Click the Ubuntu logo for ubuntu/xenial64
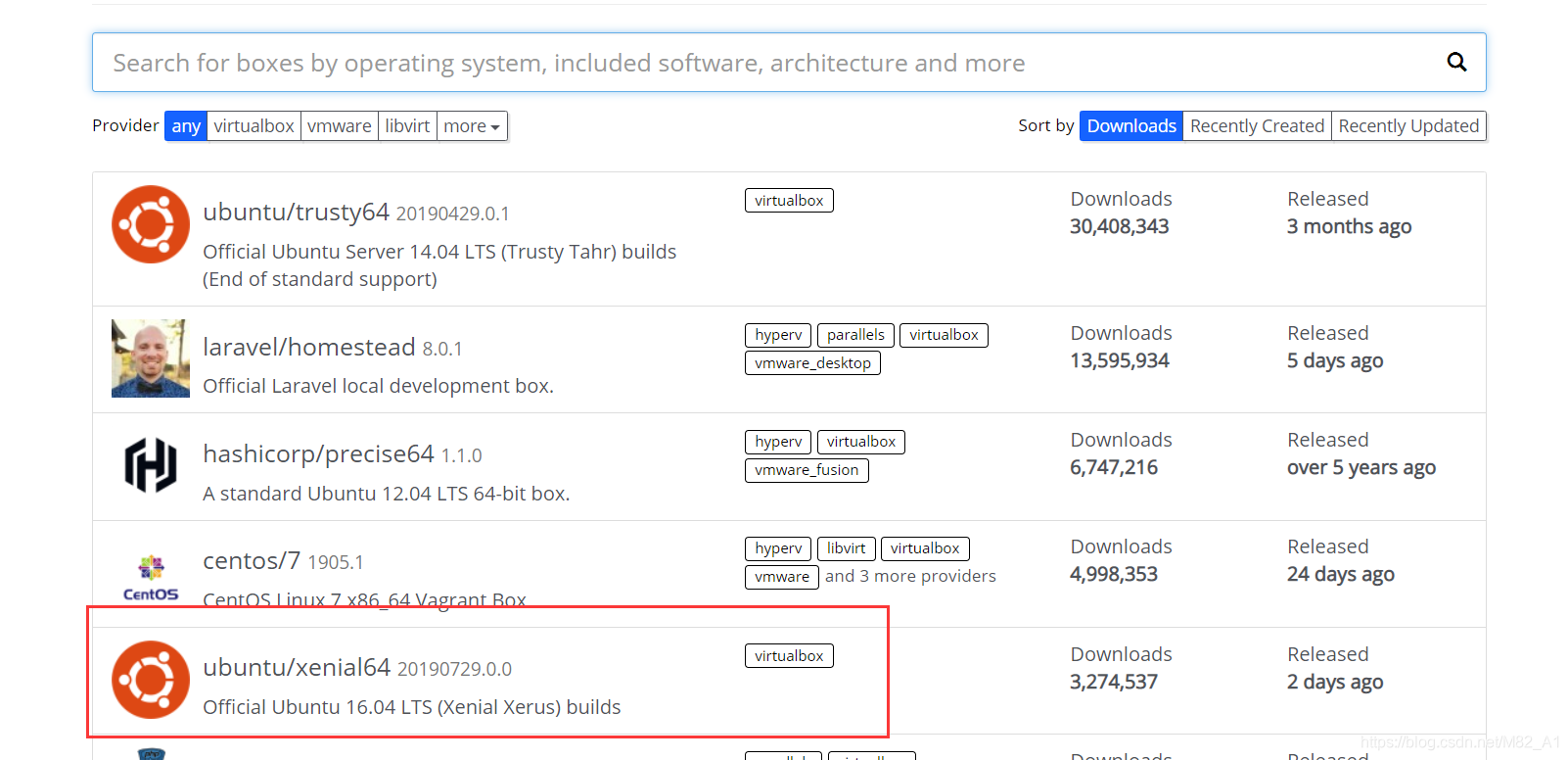Image resolution: width=1568 pixels, height=760 pixels. click(151, 680)
